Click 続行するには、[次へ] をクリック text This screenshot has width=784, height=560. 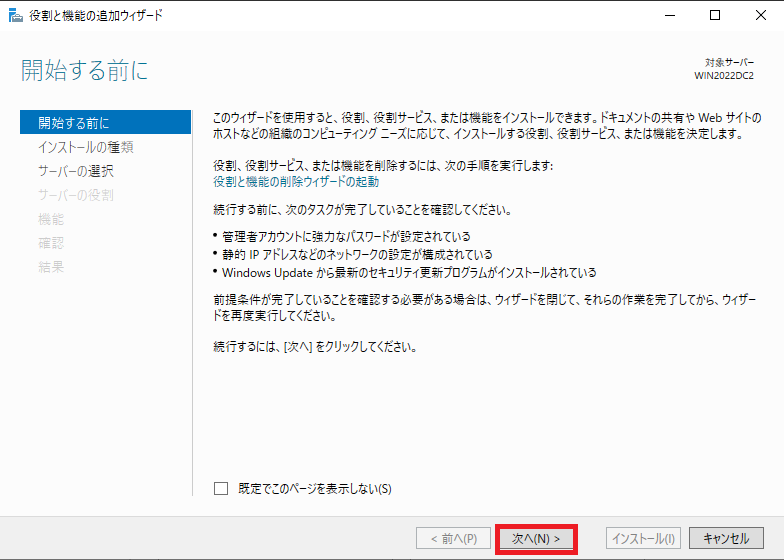(315, 346)
